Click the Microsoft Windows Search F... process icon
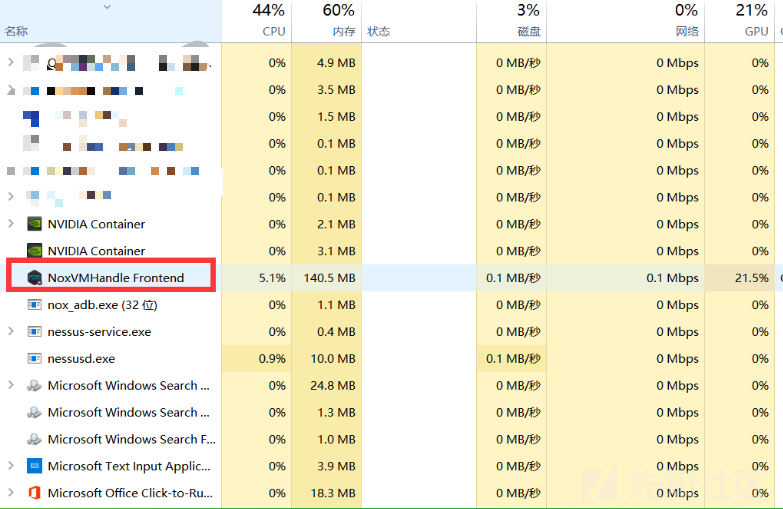Viewport: 783px width, 509px height. tap(34, 439)
